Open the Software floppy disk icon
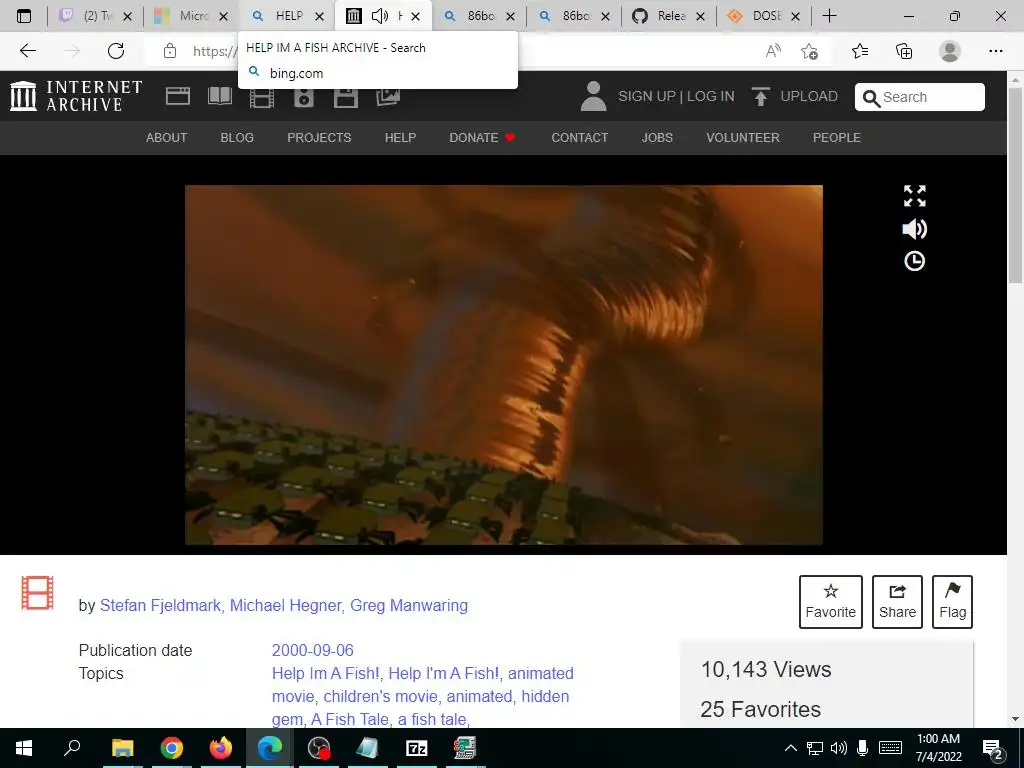The width and height of the screenshot is (1024, 768). (345, 99)
